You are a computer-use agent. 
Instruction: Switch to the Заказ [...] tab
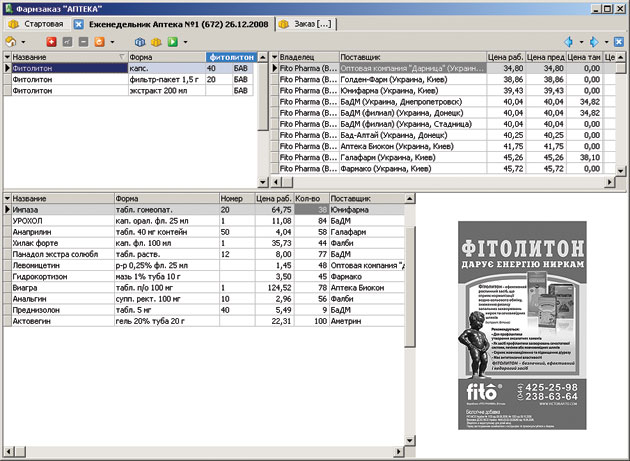306,24
